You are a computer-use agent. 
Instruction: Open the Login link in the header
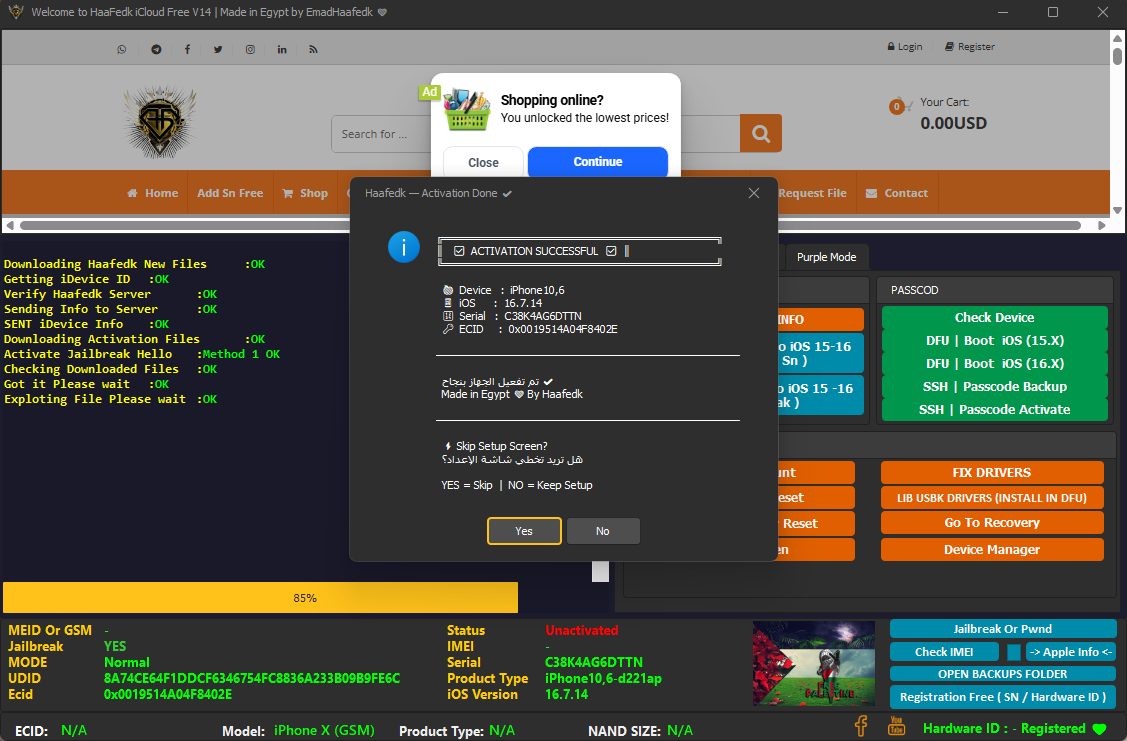pos(905,47)
